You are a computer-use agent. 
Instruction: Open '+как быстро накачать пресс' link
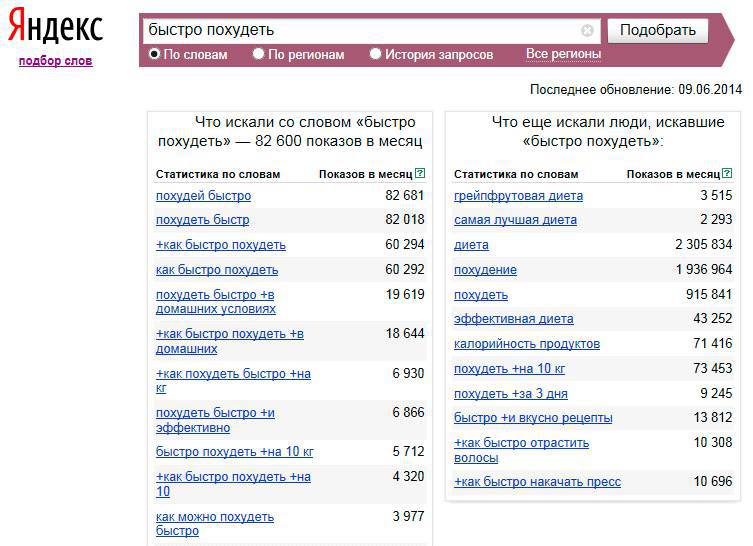tap(537, 482)
